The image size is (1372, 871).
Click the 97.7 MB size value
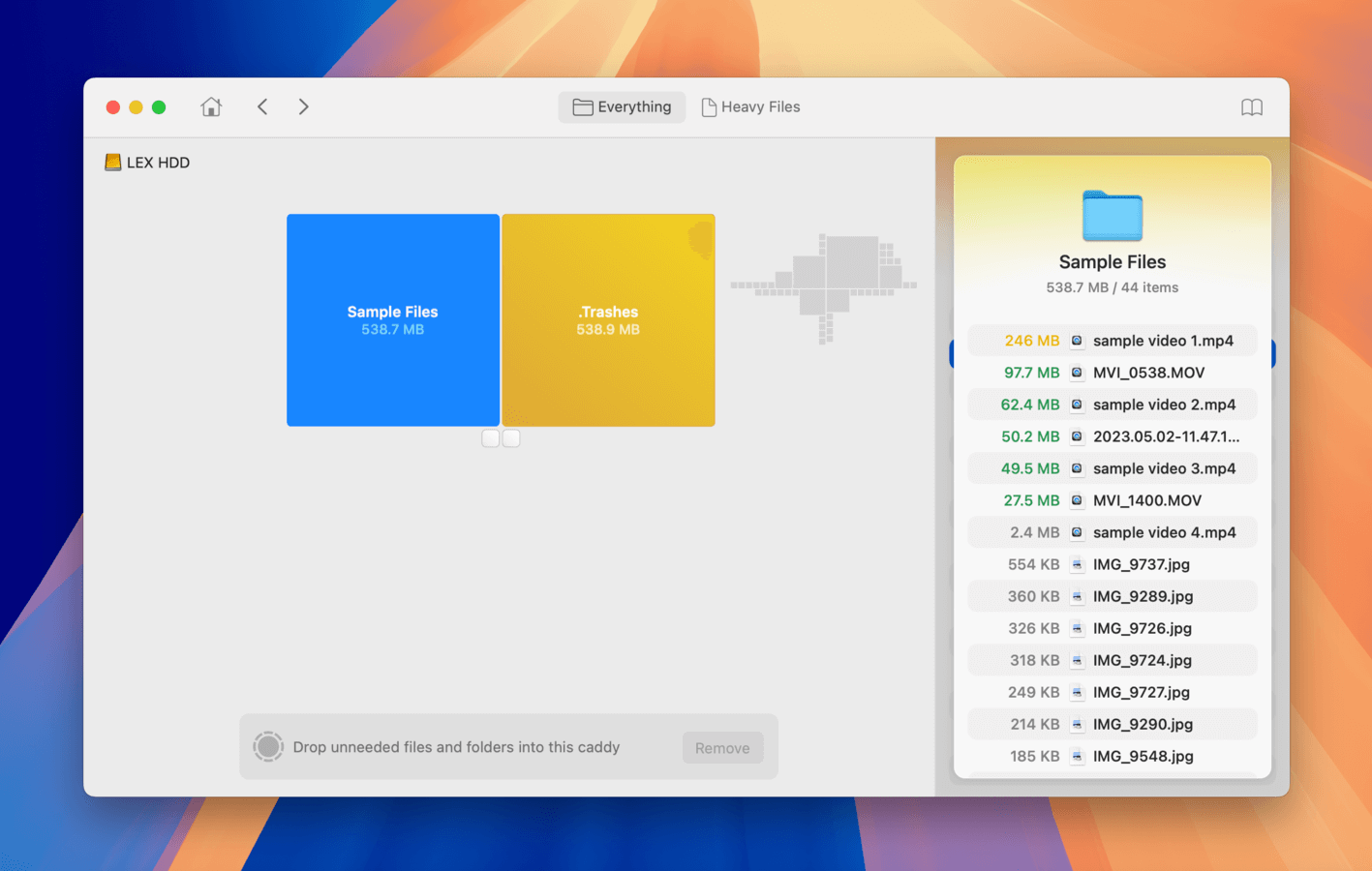[1032, 373]
